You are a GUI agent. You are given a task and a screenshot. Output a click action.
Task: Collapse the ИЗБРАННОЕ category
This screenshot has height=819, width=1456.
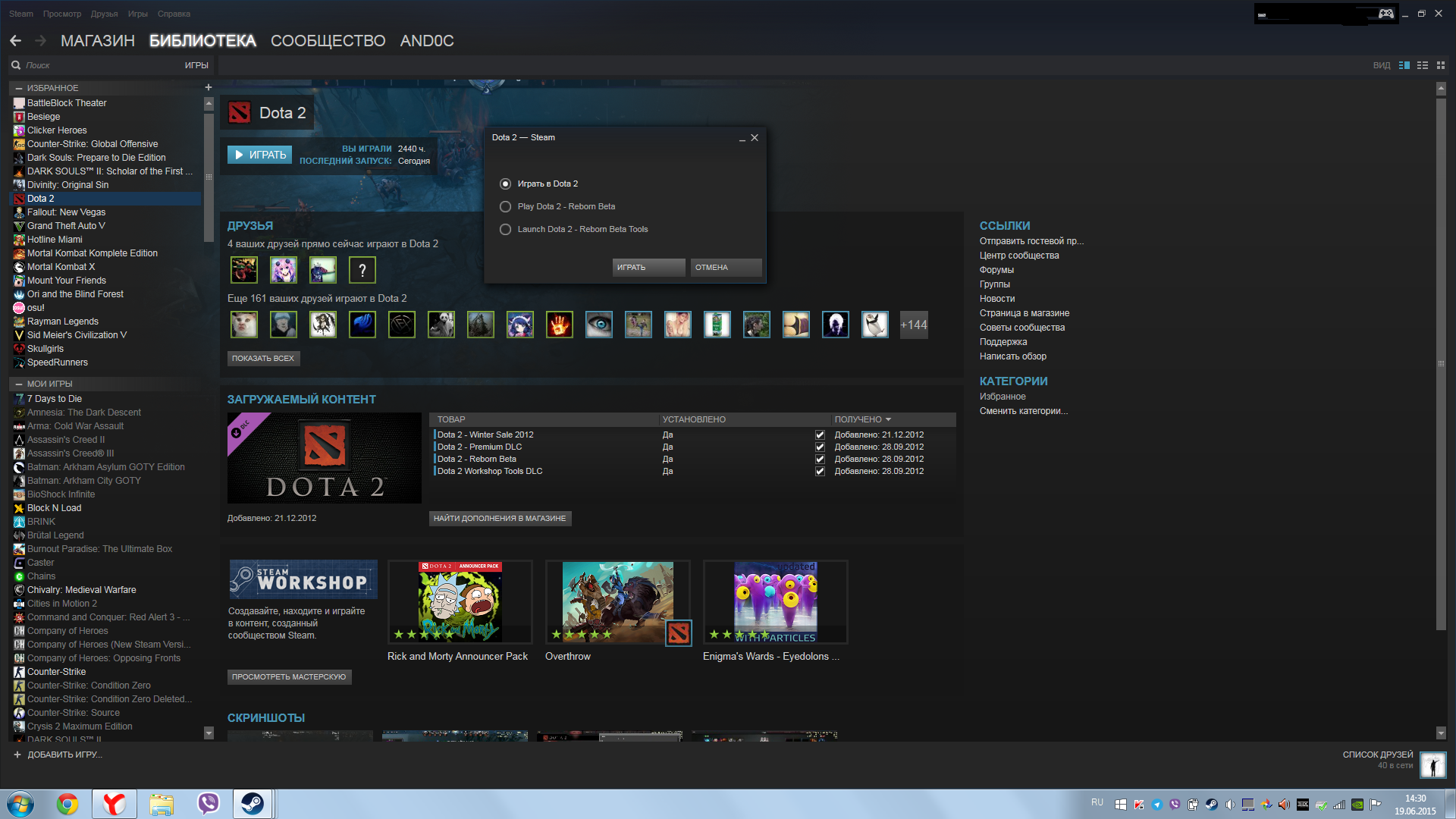[x=19, y=88]
